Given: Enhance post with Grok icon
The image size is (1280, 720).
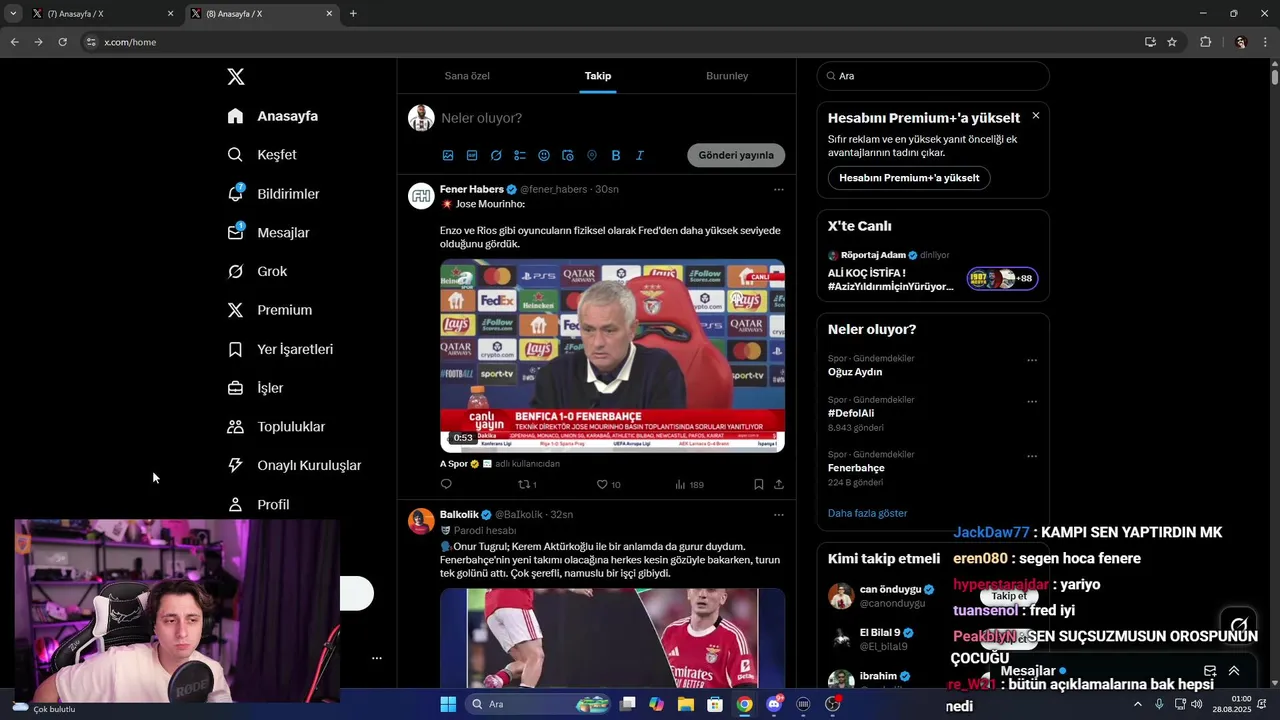Looking at the screenshot, I should point(496,155).
